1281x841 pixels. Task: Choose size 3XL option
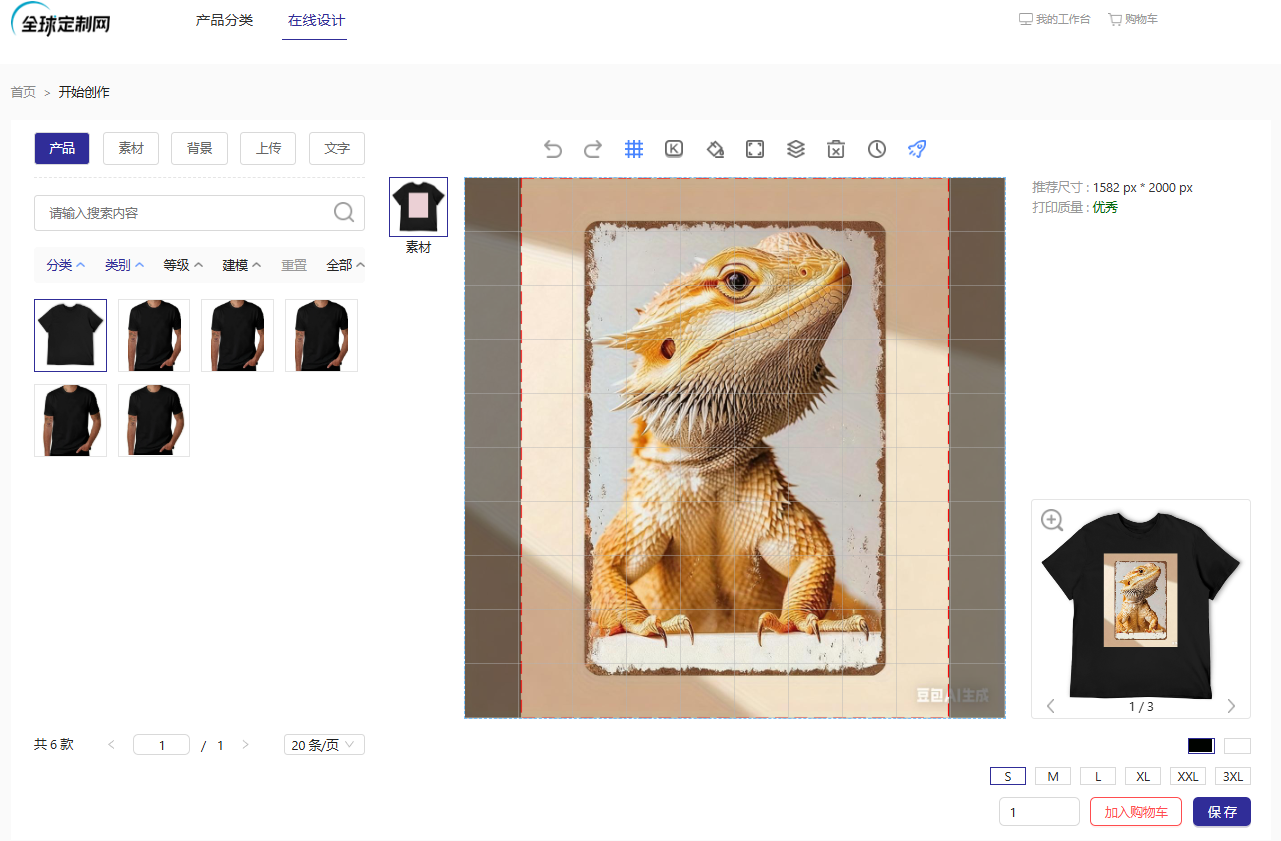[1233, 777]
